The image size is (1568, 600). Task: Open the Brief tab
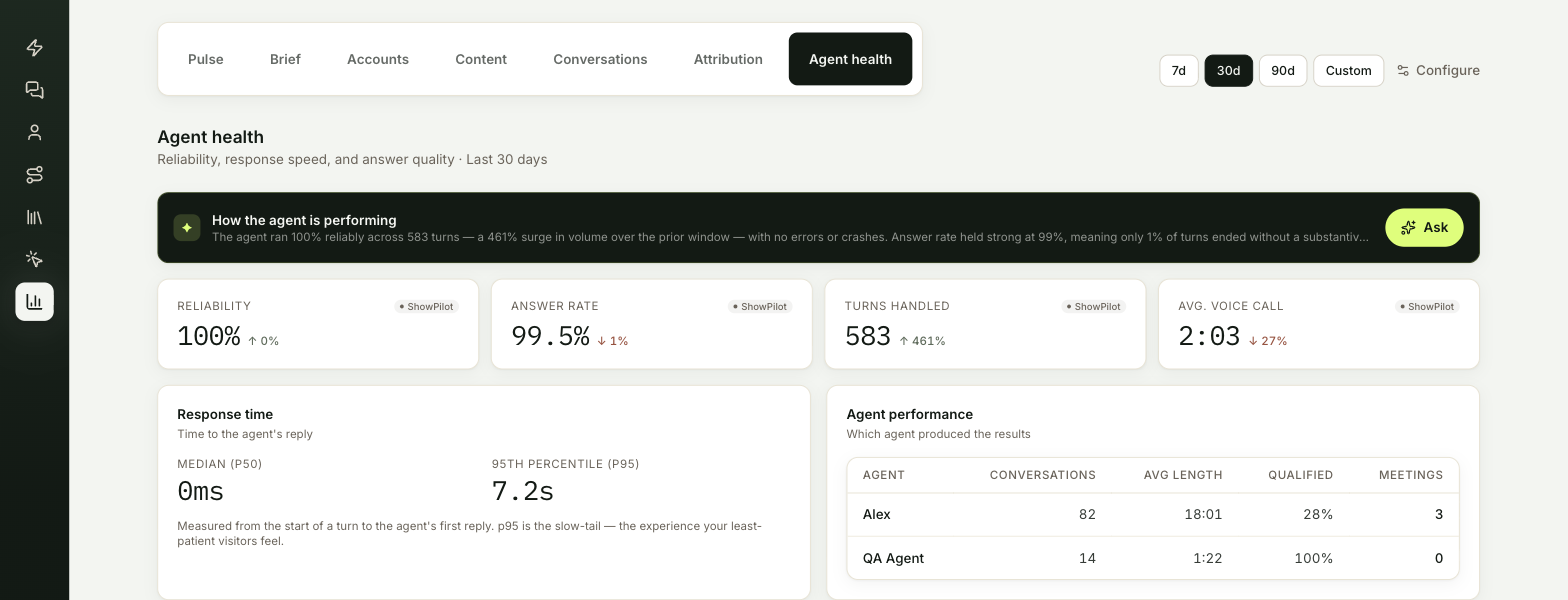point(285,59)
